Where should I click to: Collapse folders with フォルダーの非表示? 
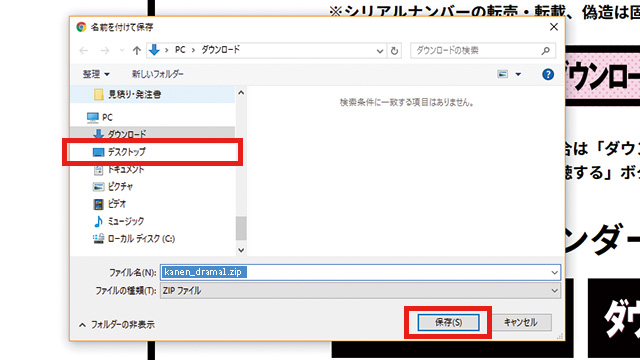click(x=117, y=325)
